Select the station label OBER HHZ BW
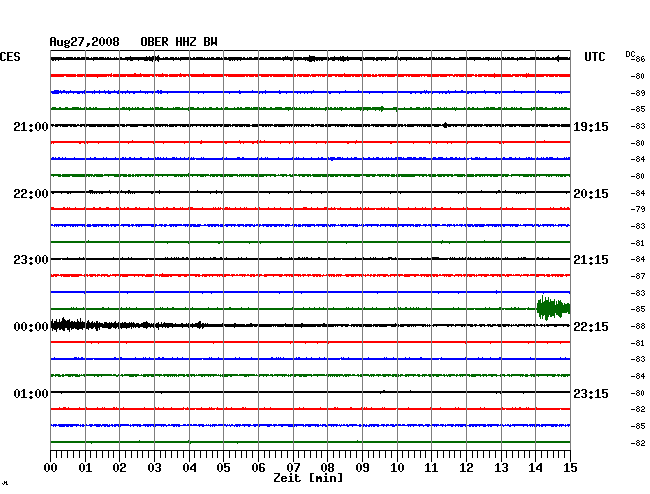Image resolution: width=650 pixels, height=494 pixels. 179,41
